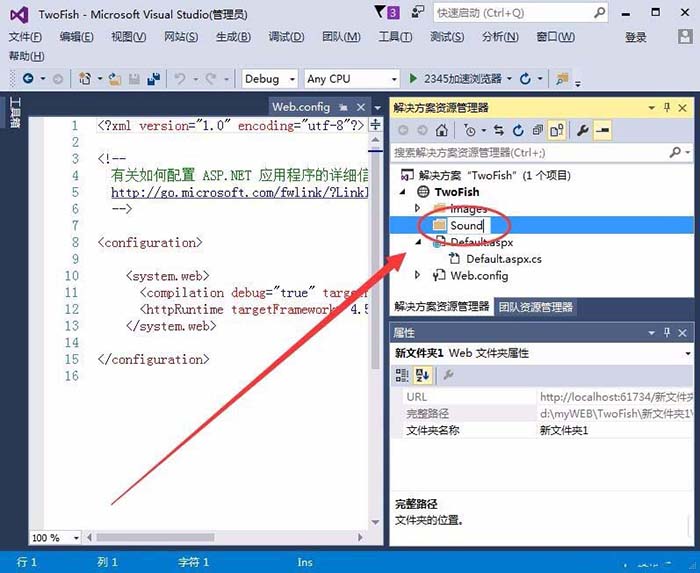Toggle Show All Files in Solution Explorer
Image resolution: width=700 pixels, height=573 pixels.
[557, 131]
